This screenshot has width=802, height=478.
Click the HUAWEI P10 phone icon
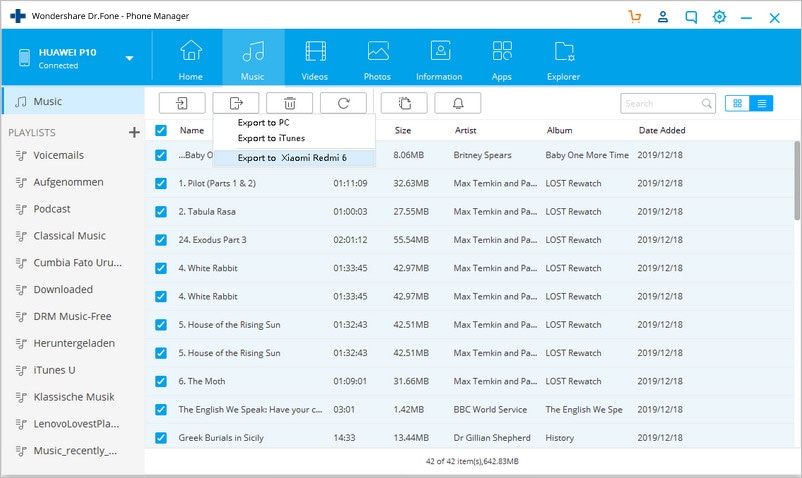24,58
